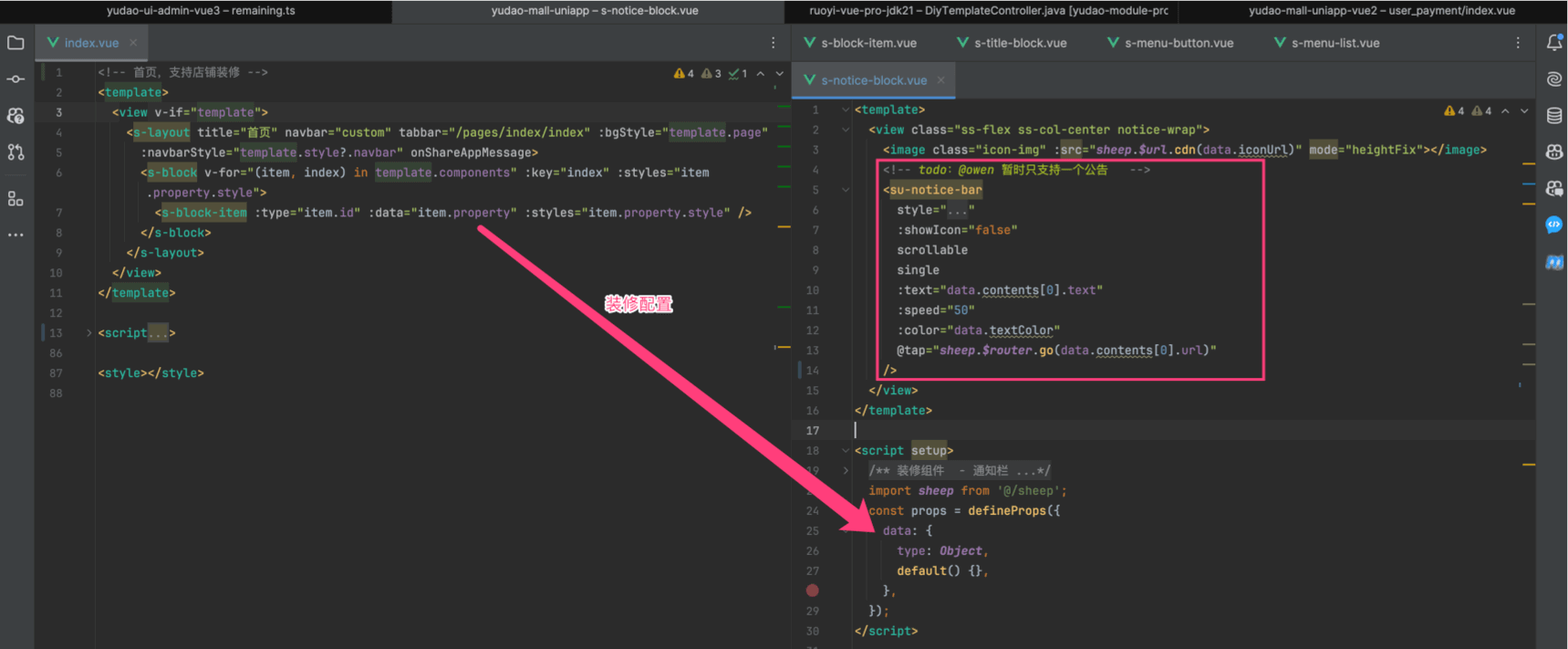The height and width of the screenshot is (649, 1568).
Task: Collapse the script setup block at line 18
Action: click(846, 451)
